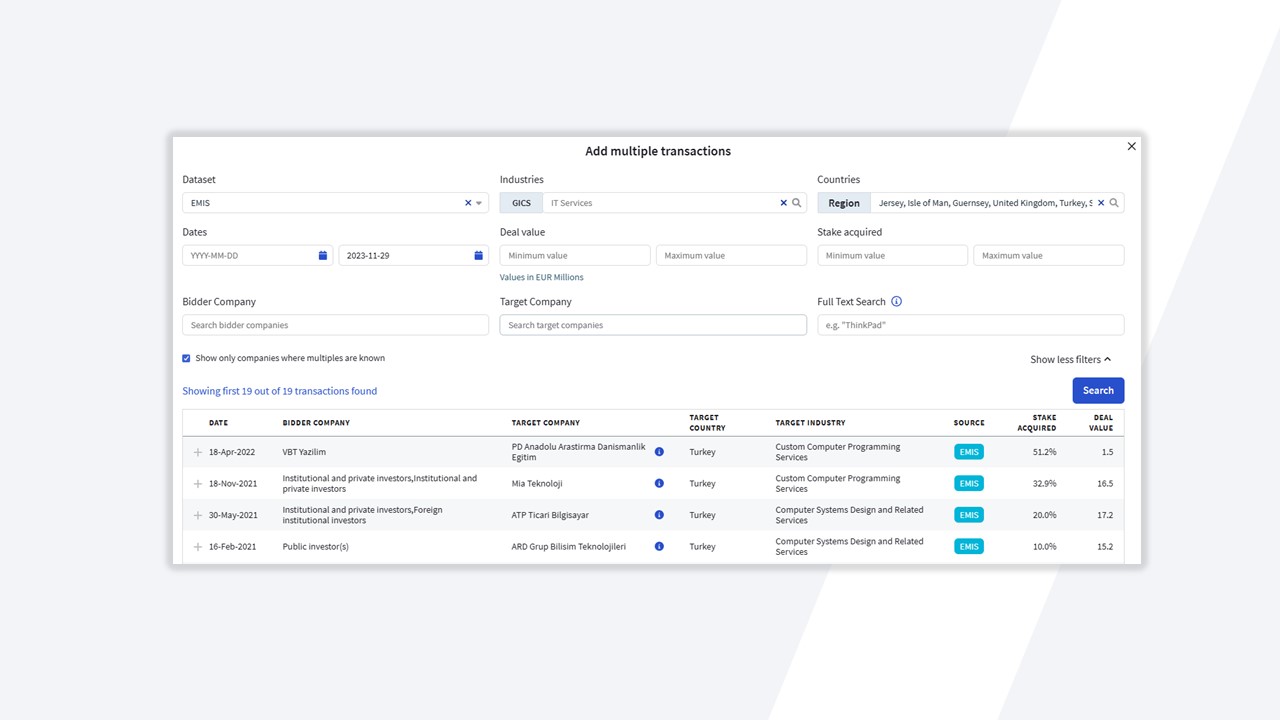This screenshot has height=720, width=1280.
Task: Toggle show only companies with known multiples
Action: [x=186, y=358]
